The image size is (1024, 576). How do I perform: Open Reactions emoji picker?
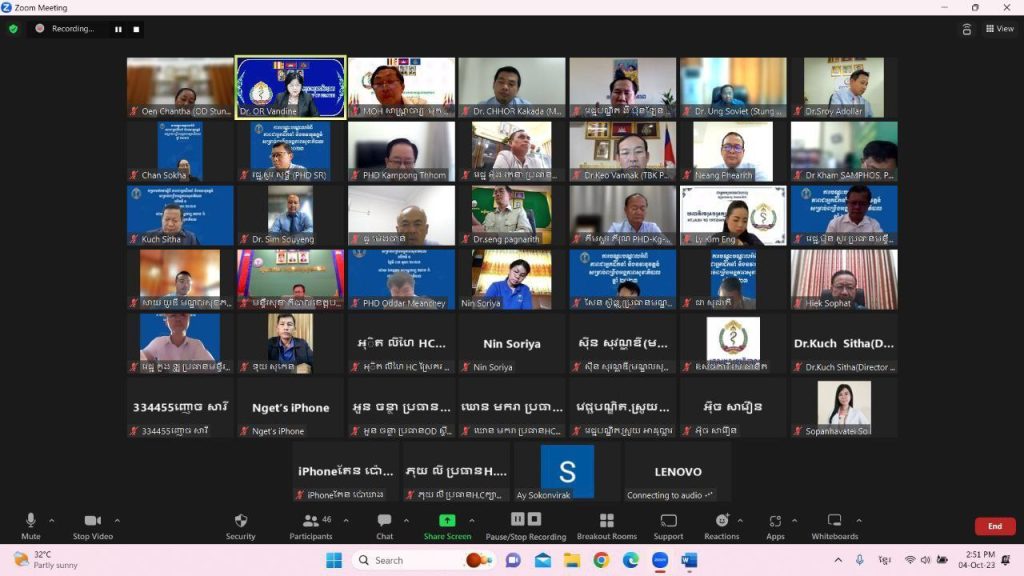tap(721, 525)
